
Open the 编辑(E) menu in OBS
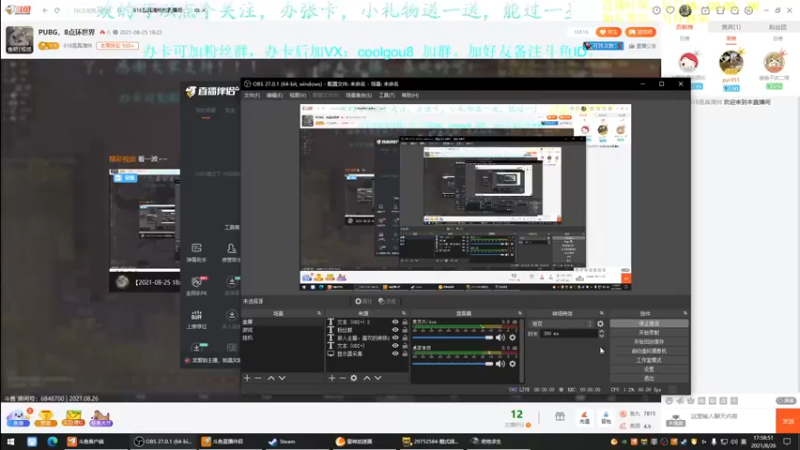pos(274,95)
